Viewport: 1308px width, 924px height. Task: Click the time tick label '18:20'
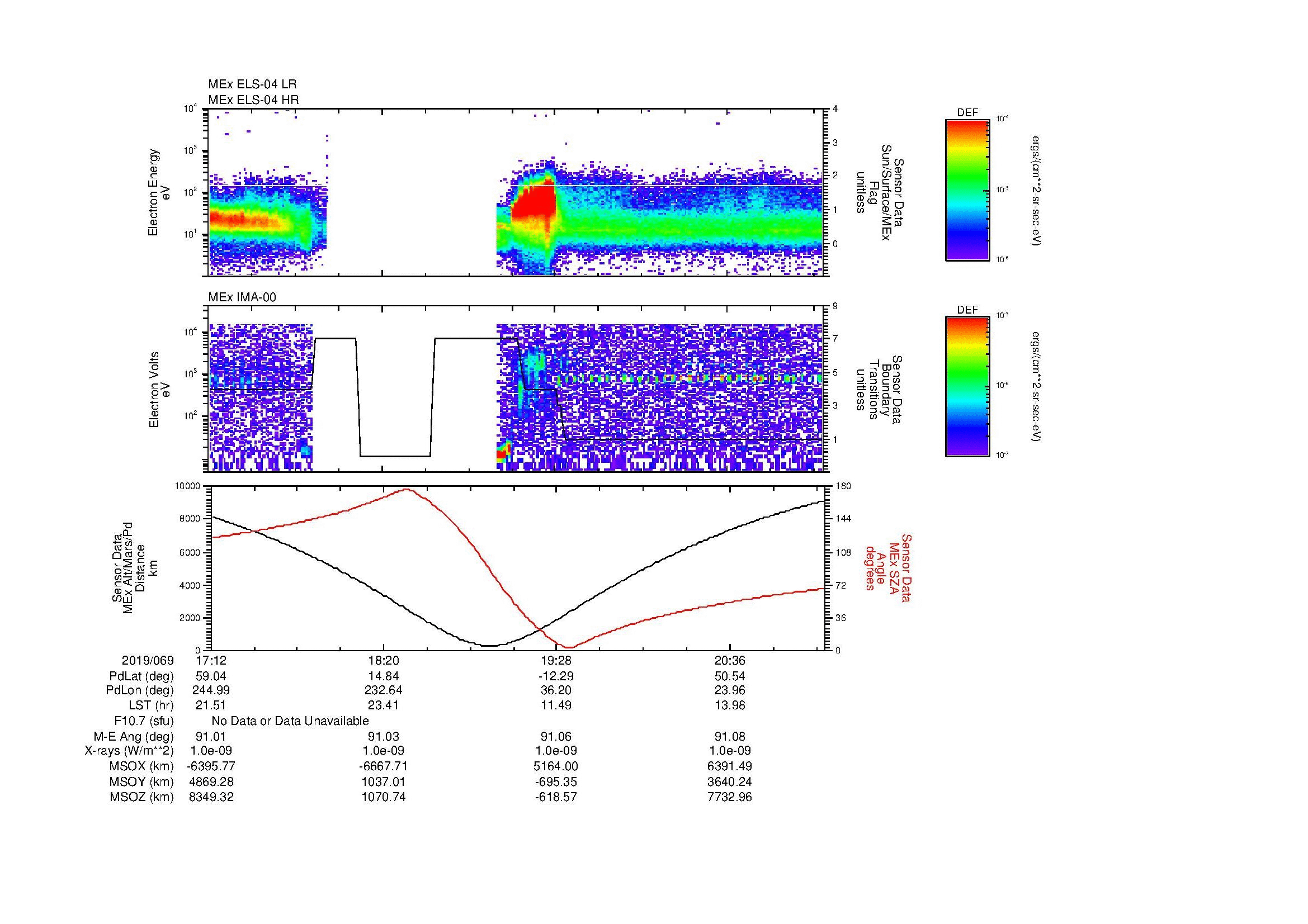tap(384, 661)
